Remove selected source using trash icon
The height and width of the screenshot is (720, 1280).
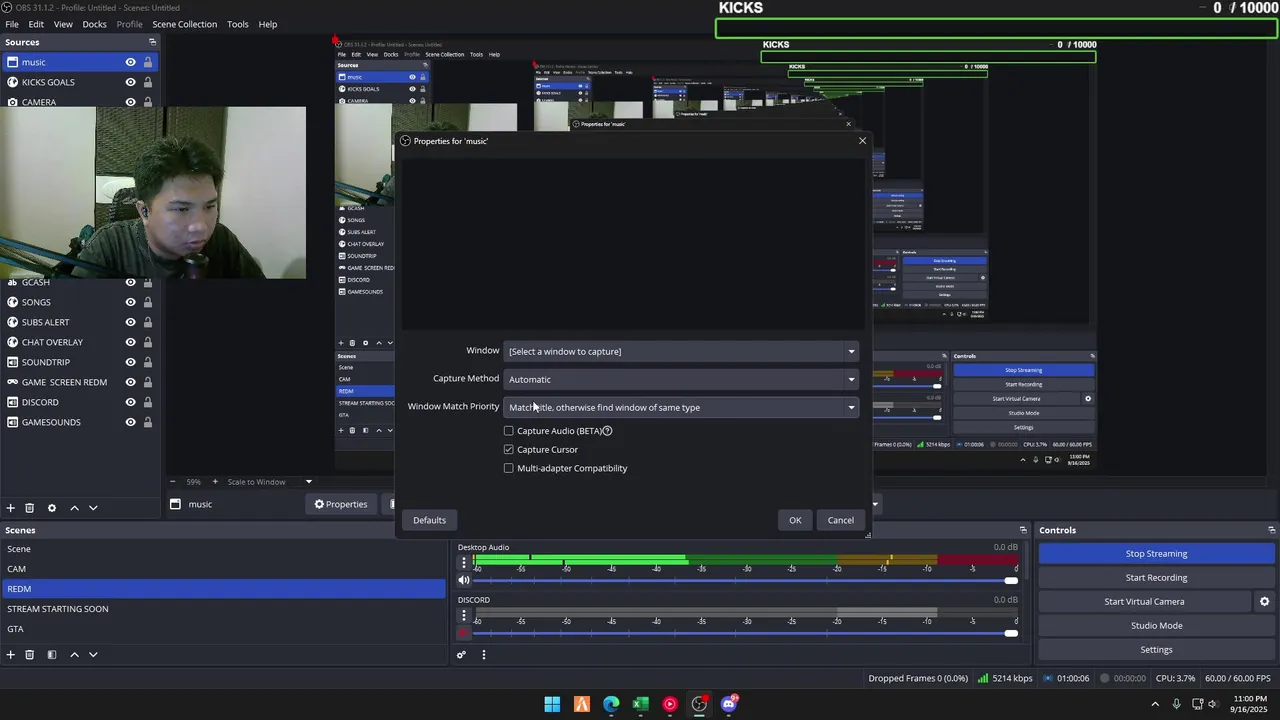click(x=30, y=508)
